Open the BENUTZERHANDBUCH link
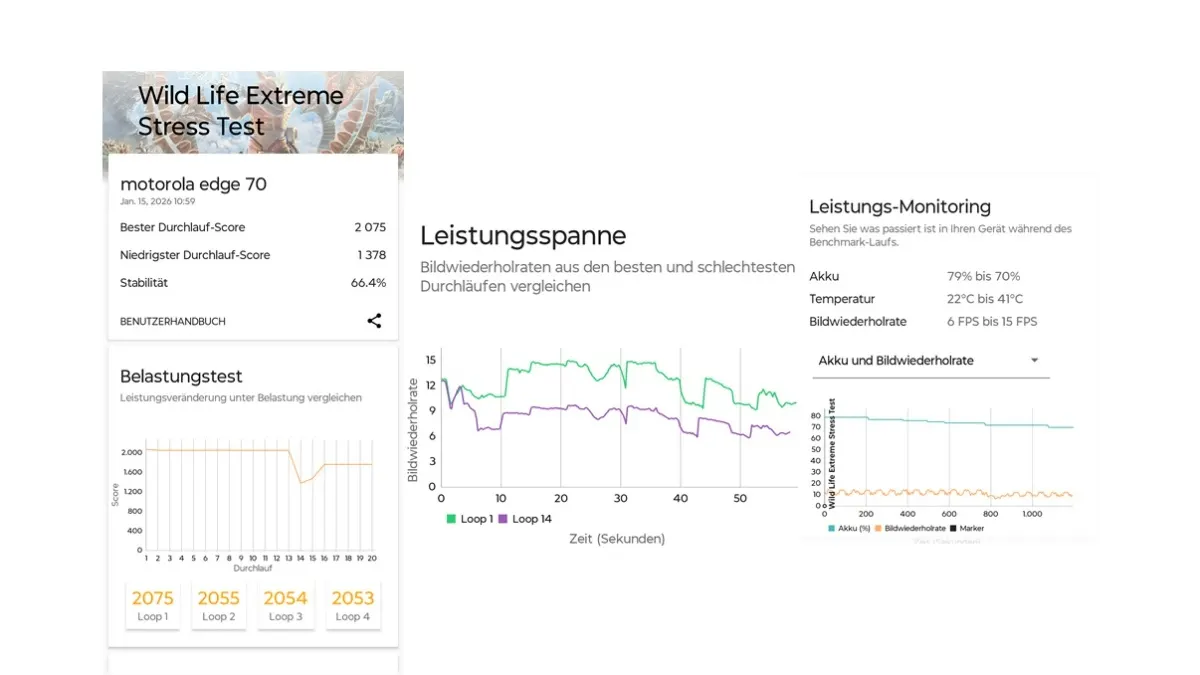 [x=172, y=321]
